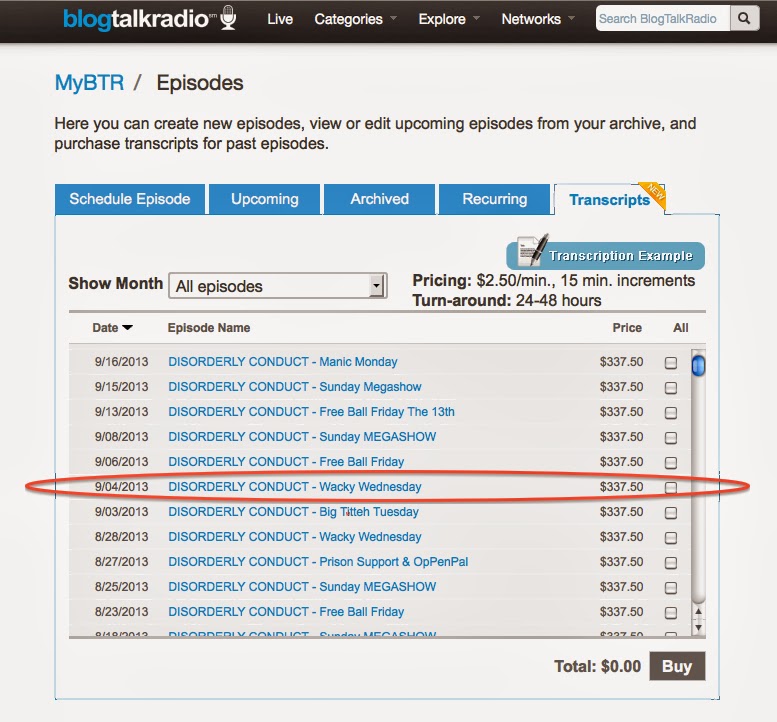This screenshot has width=777, height=722.
Task: Check the box for 8/28/2013 Wacky Wednesday
Action: point(670,538)
